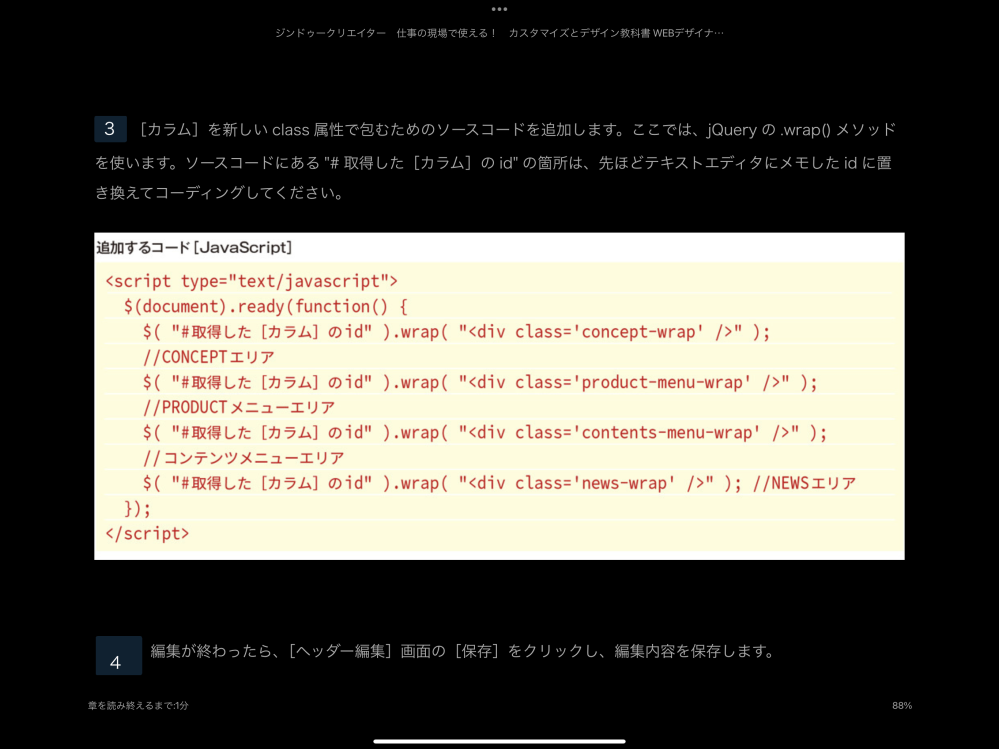Tap the 88% reading progress indicator
This screenshot has height=749, width=999.
click(x=901, y=705)
